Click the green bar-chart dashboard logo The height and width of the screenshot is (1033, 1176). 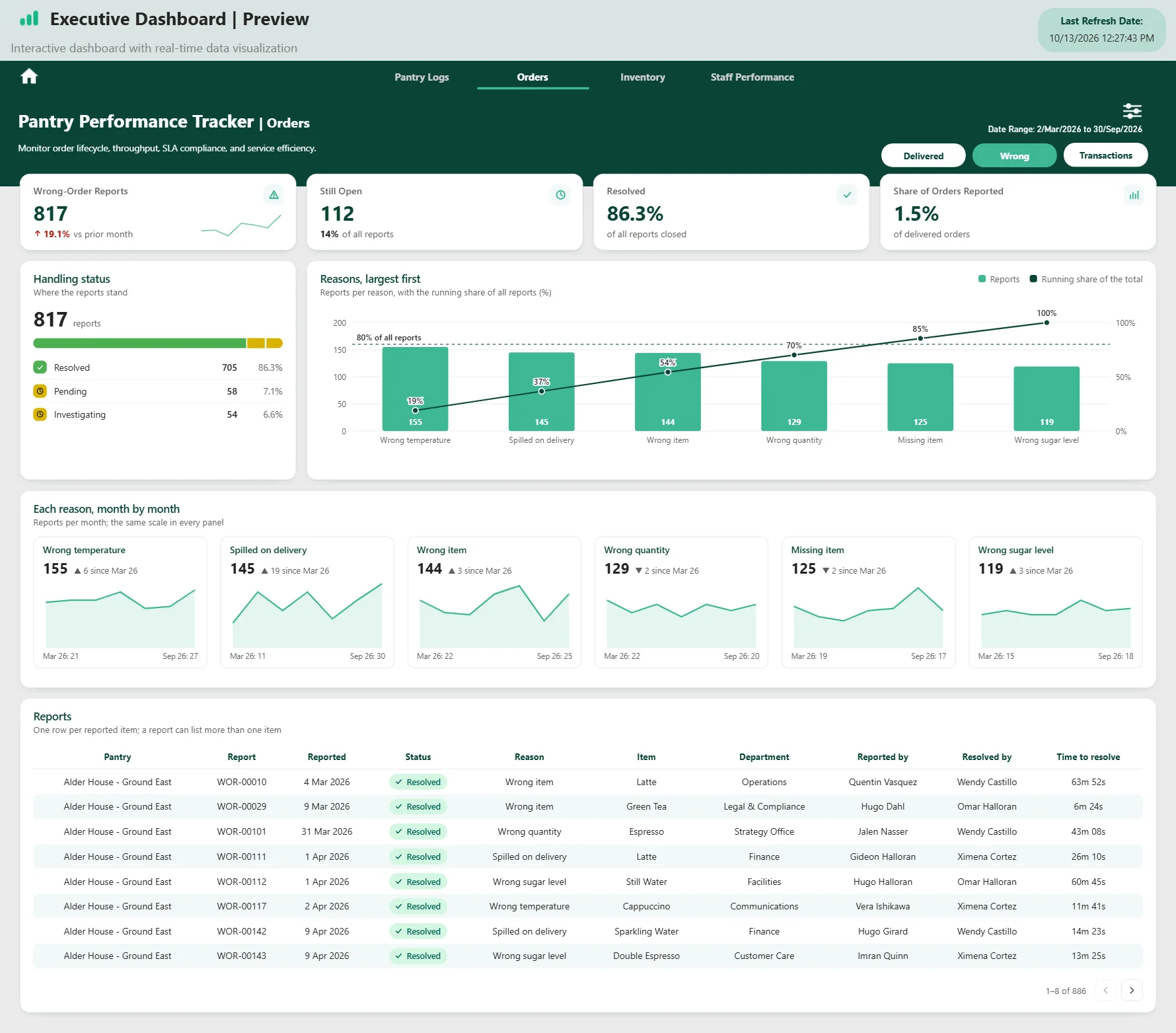29,19
